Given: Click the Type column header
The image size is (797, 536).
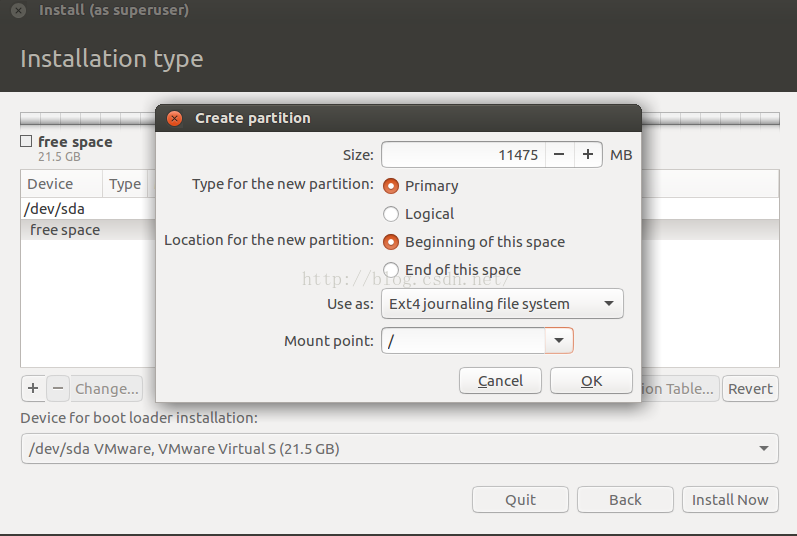Looking at the screenshot, I should click(125, 184).
